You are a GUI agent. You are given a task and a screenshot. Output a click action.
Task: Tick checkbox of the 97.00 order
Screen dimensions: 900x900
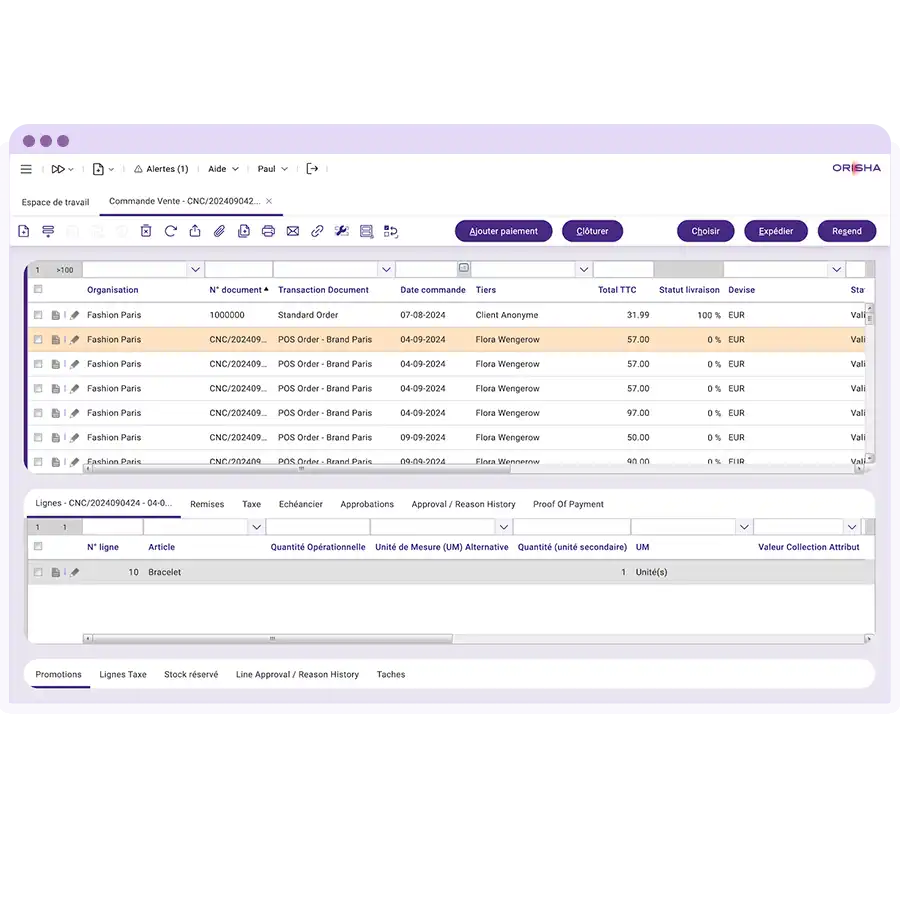38,413
